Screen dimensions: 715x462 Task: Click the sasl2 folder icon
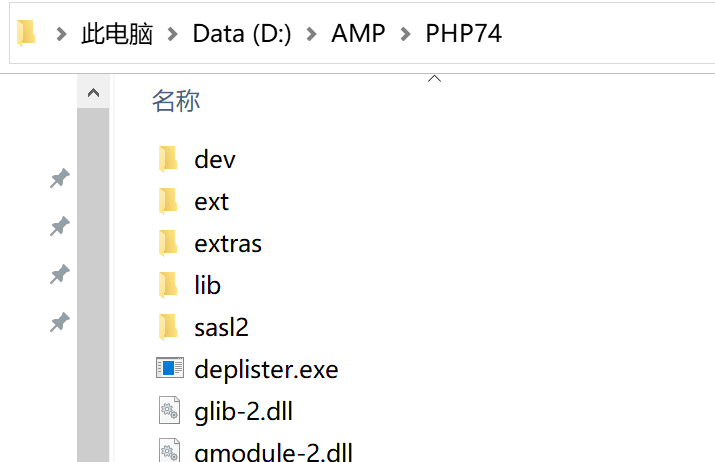(168, 327)
